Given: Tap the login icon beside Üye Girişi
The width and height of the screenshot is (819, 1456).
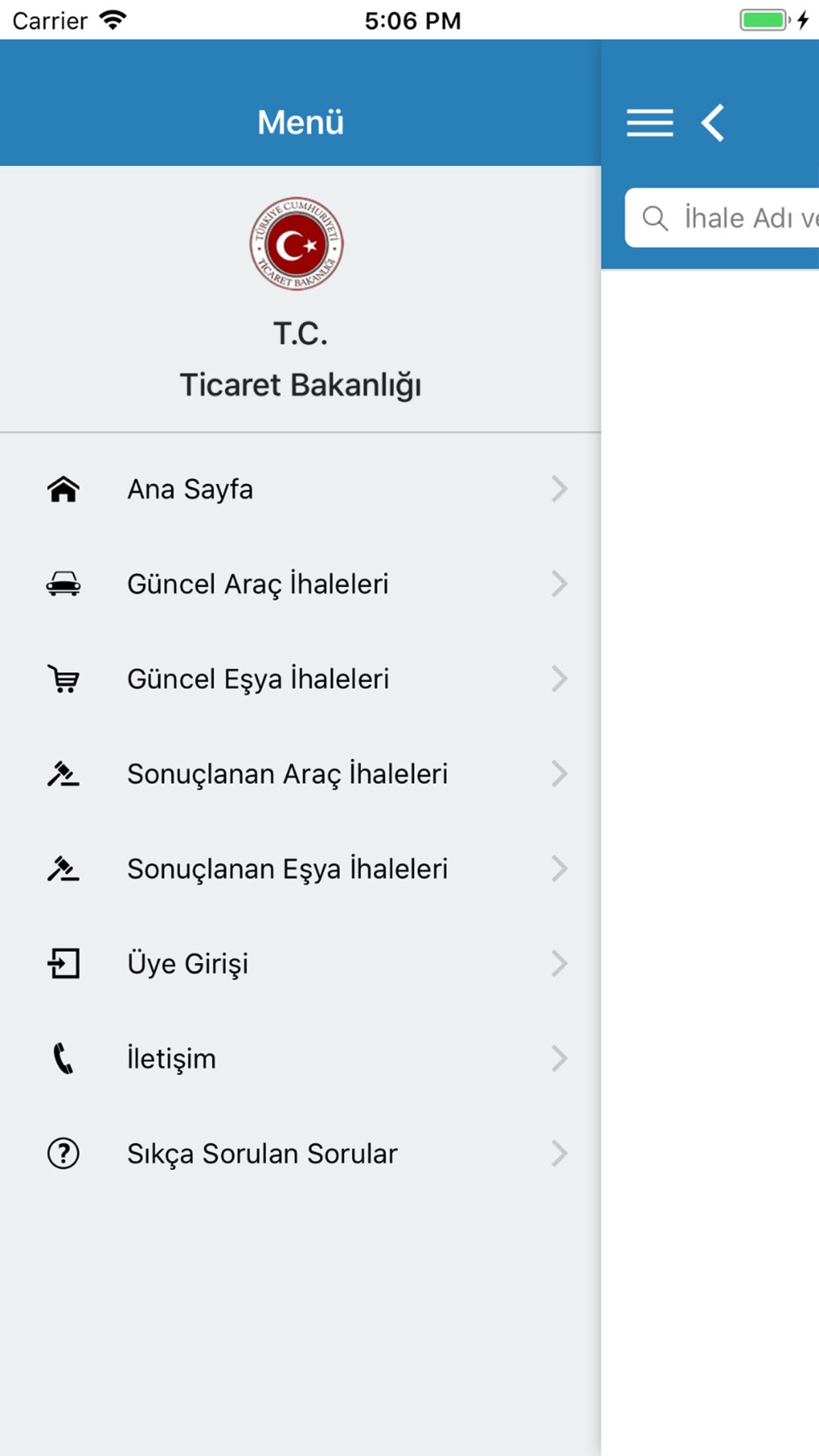Looking at the screenshot, I should point(63,964).
